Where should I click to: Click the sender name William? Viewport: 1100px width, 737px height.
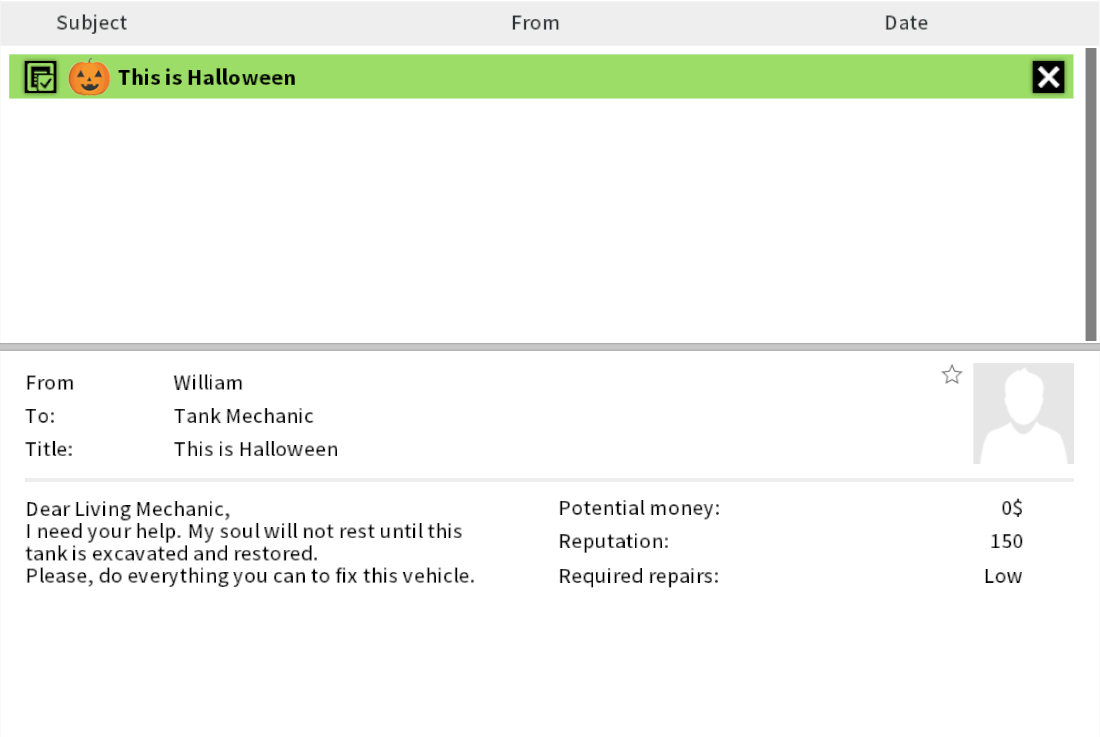click(208, 383)
